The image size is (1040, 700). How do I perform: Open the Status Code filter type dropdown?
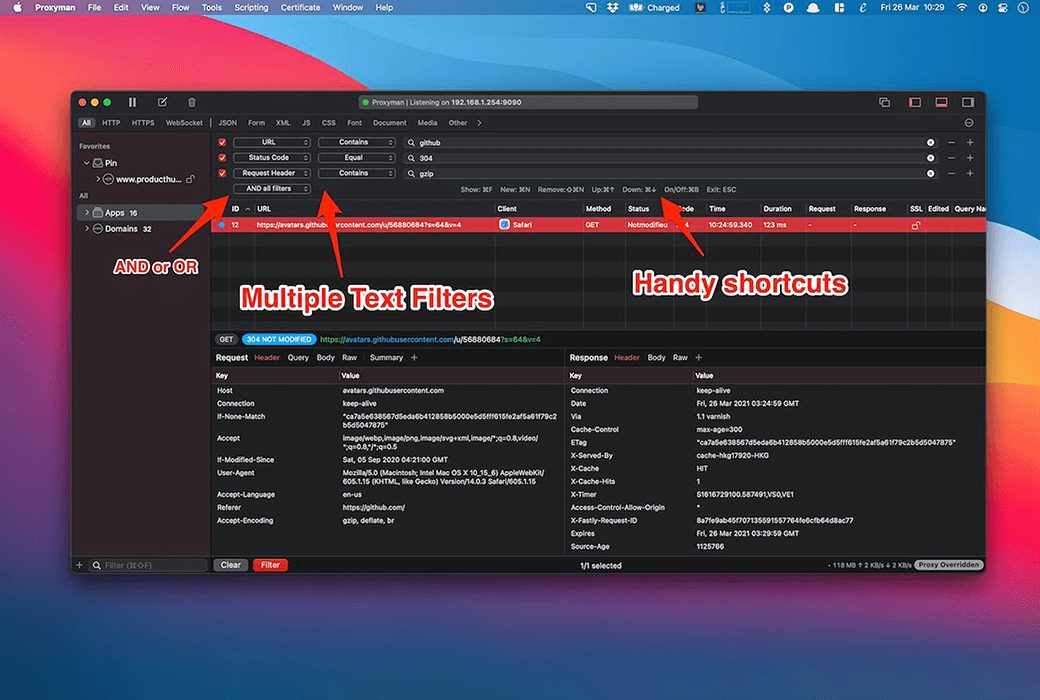(272, 157)
